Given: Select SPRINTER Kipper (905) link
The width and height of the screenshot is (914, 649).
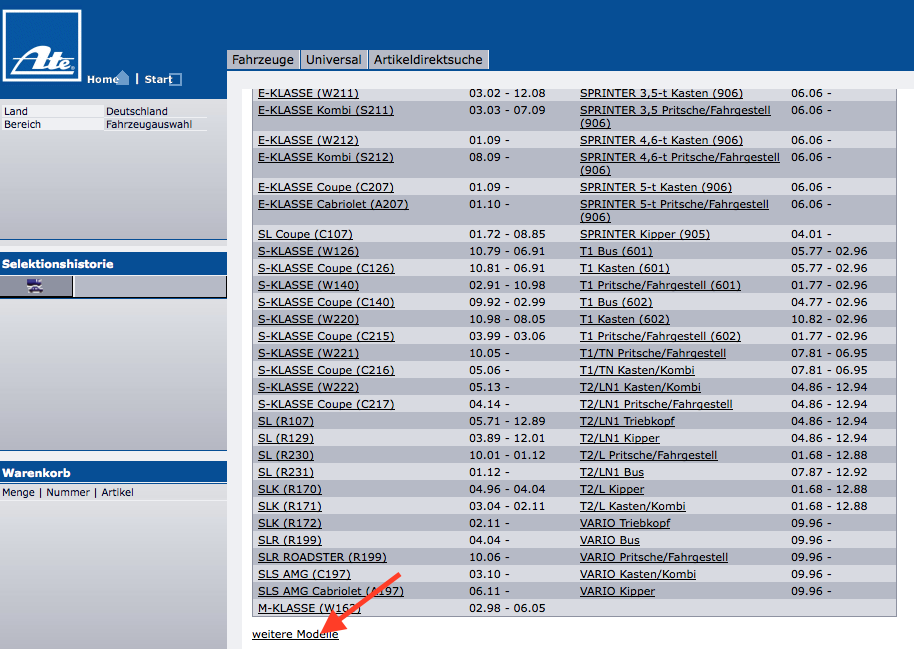Looking at the screenshot, I should tap(644, 234).
